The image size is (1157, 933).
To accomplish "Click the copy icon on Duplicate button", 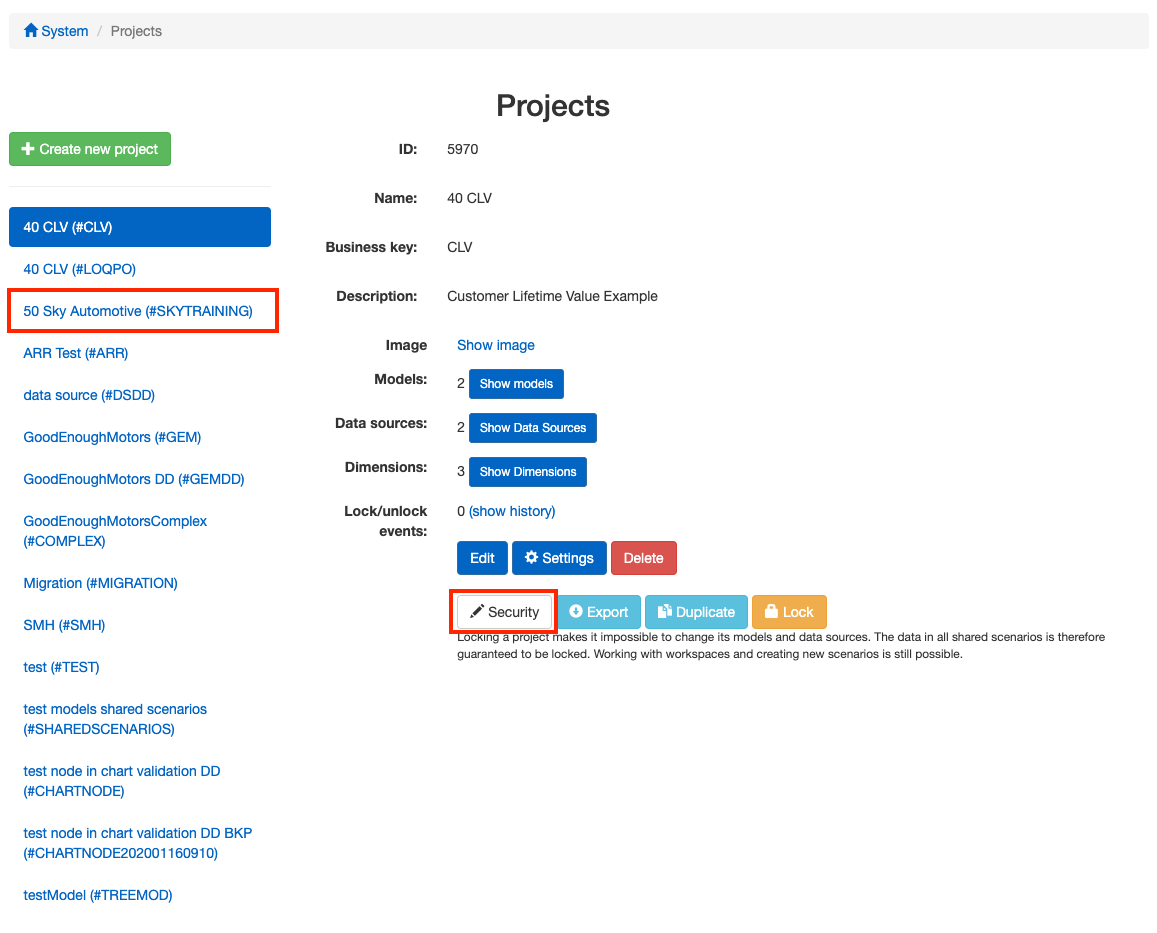I will pyautogui.click(x=664, y=612).
